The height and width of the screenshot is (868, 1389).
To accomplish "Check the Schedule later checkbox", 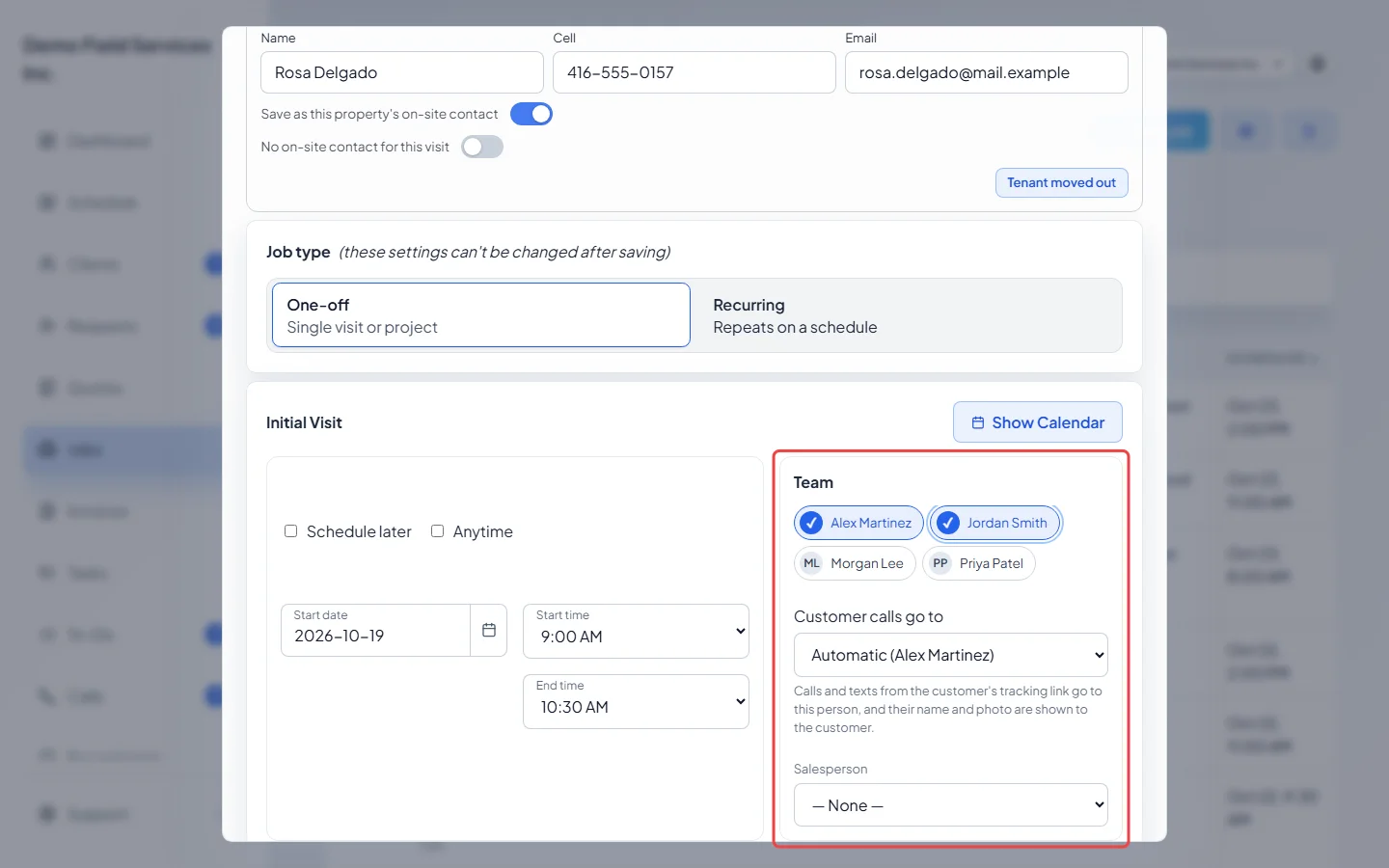I will point(290,531).
